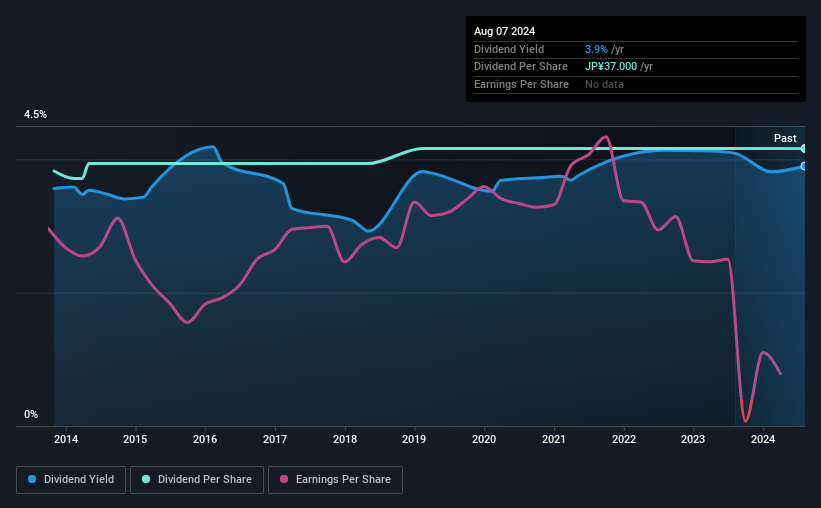Image resolution: width=821 pixels, height=508 pixels.
Task: Toggle the Earnings Per Share legend button
Action: click(335, 480)
